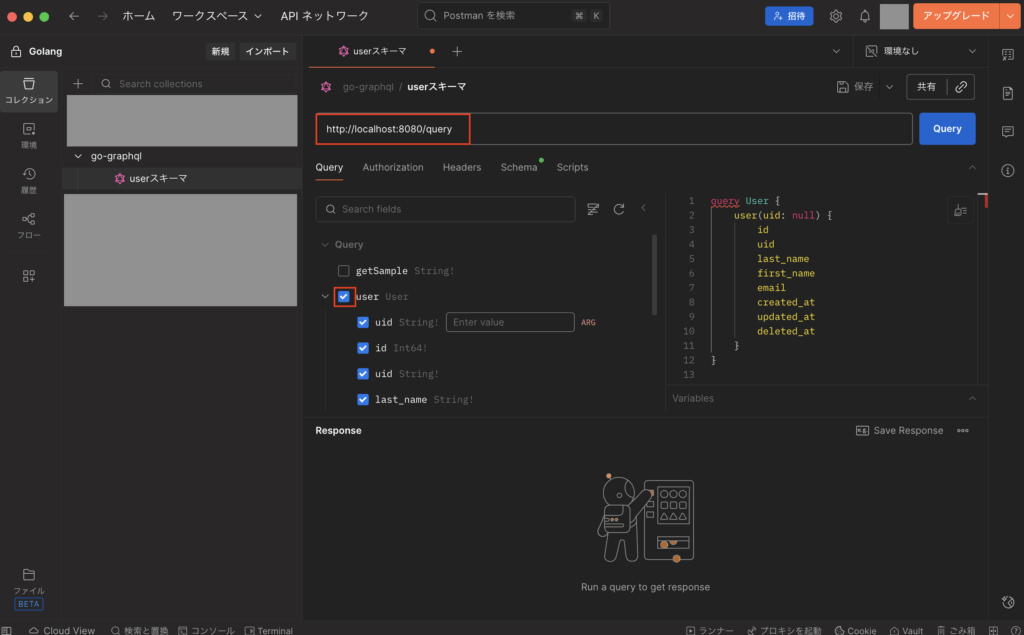Viewport: 1024px width, 635px height.
Task: Open the ワークスペース dropdown menu
Action: coord(217,16)
